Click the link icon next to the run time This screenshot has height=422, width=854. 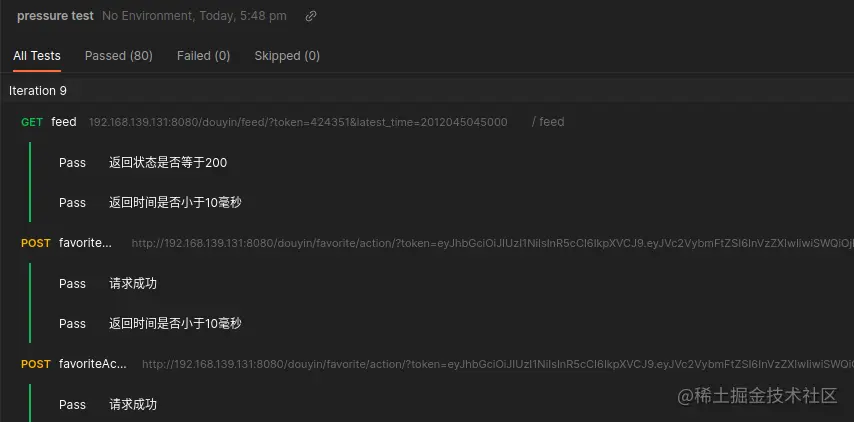coord(310,16)
